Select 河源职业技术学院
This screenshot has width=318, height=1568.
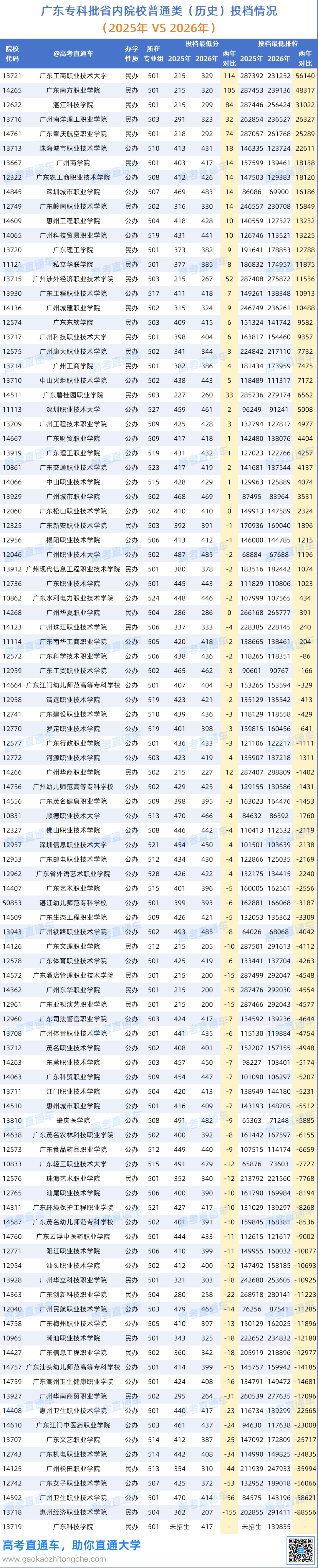click(73, 758)
